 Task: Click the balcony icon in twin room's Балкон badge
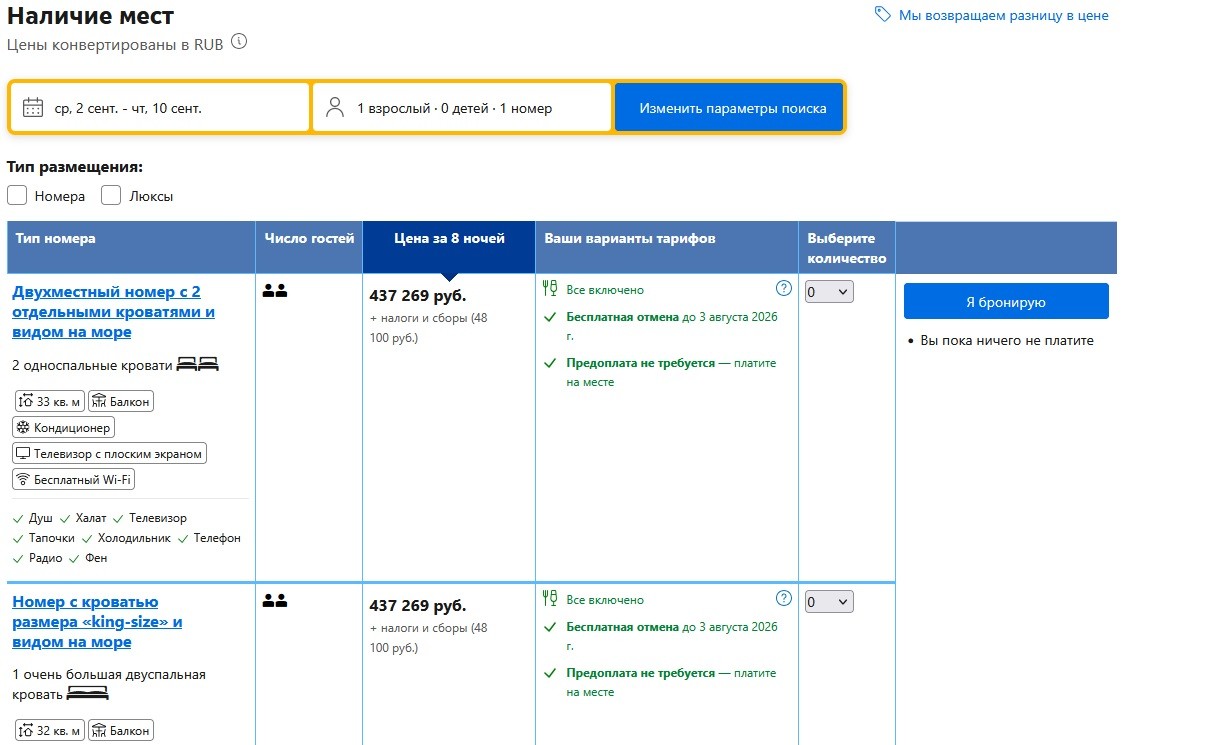[x=98, y=401]
